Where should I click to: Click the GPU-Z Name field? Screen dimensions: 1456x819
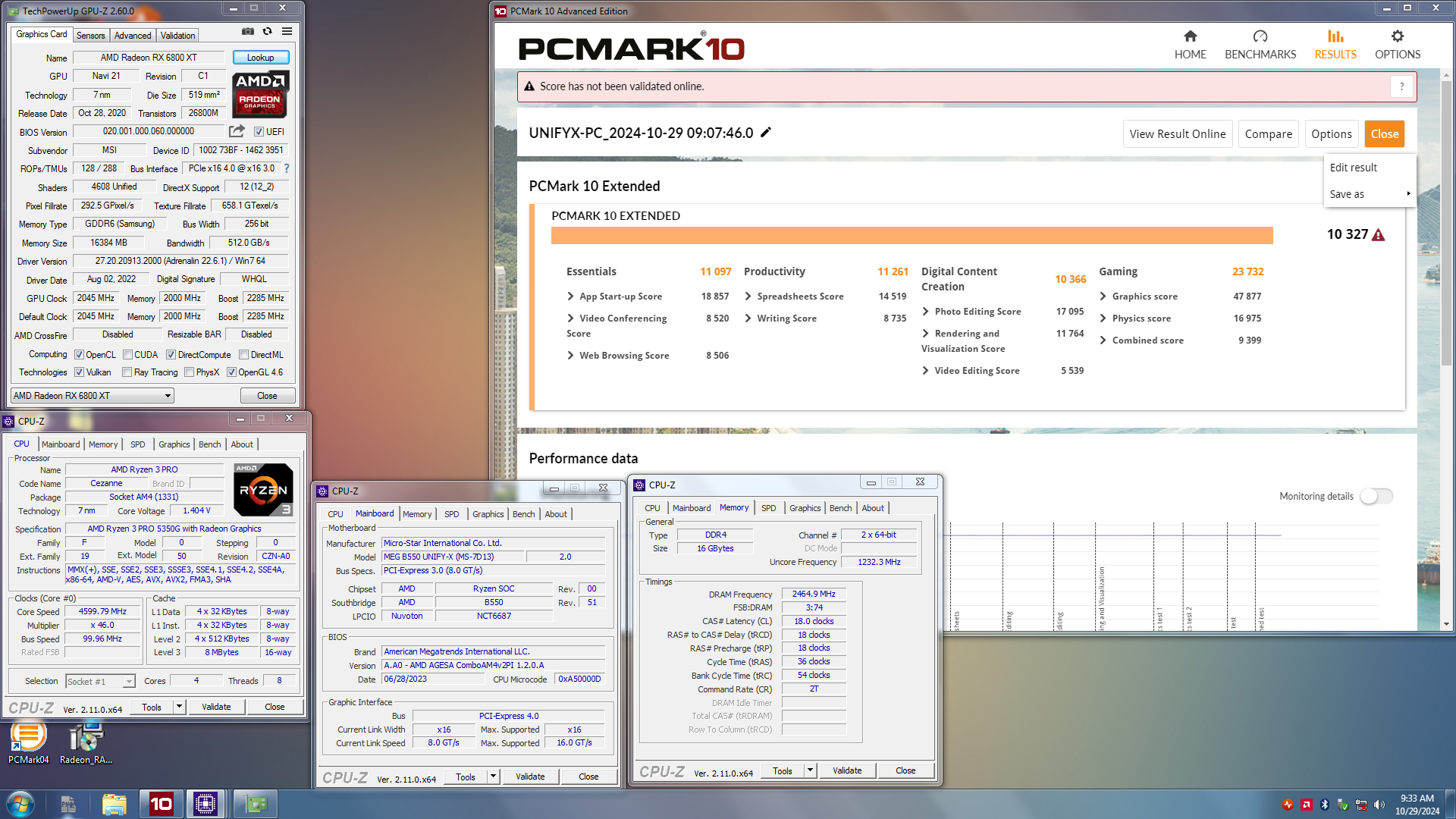click(x=149, y=58)
